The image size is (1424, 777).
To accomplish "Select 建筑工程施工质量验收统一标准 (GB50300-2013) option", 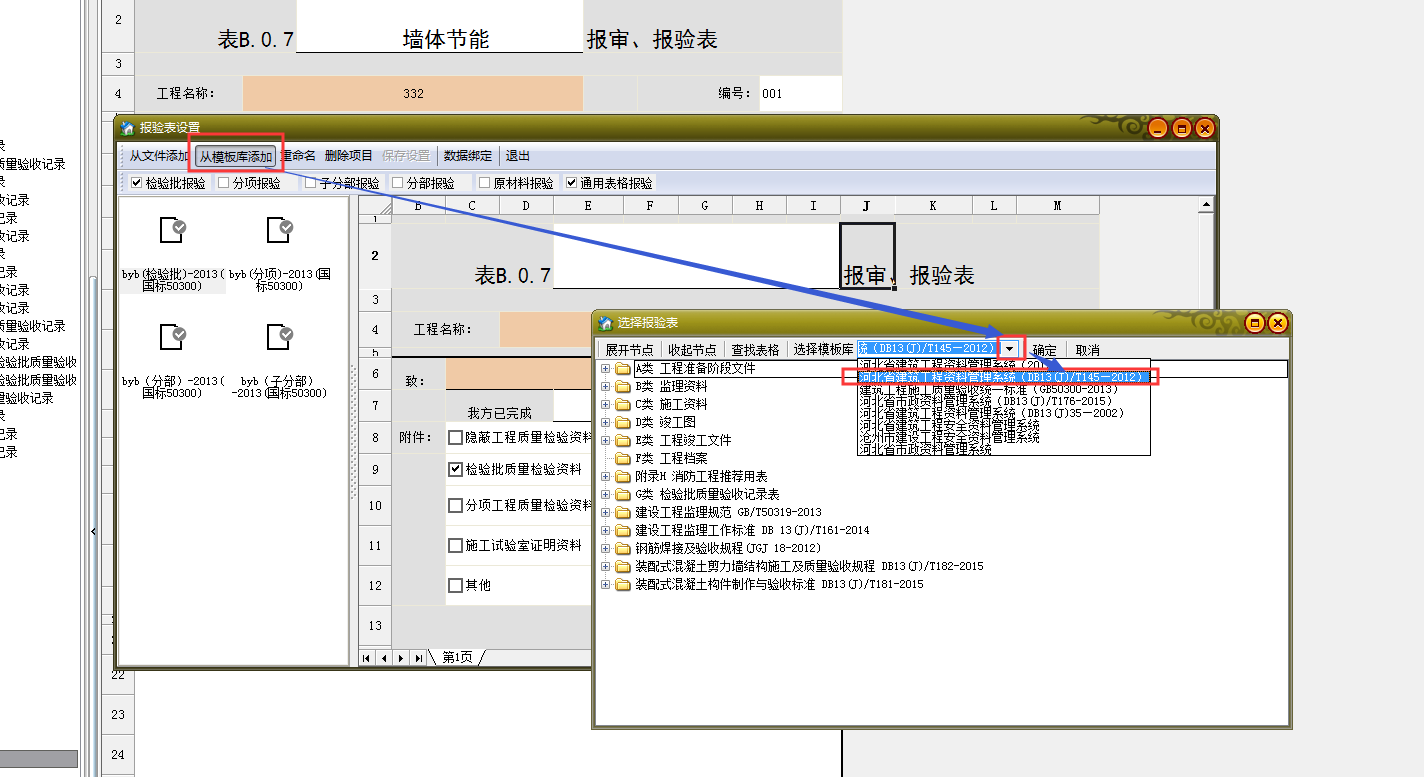I will coord(1004,389).
